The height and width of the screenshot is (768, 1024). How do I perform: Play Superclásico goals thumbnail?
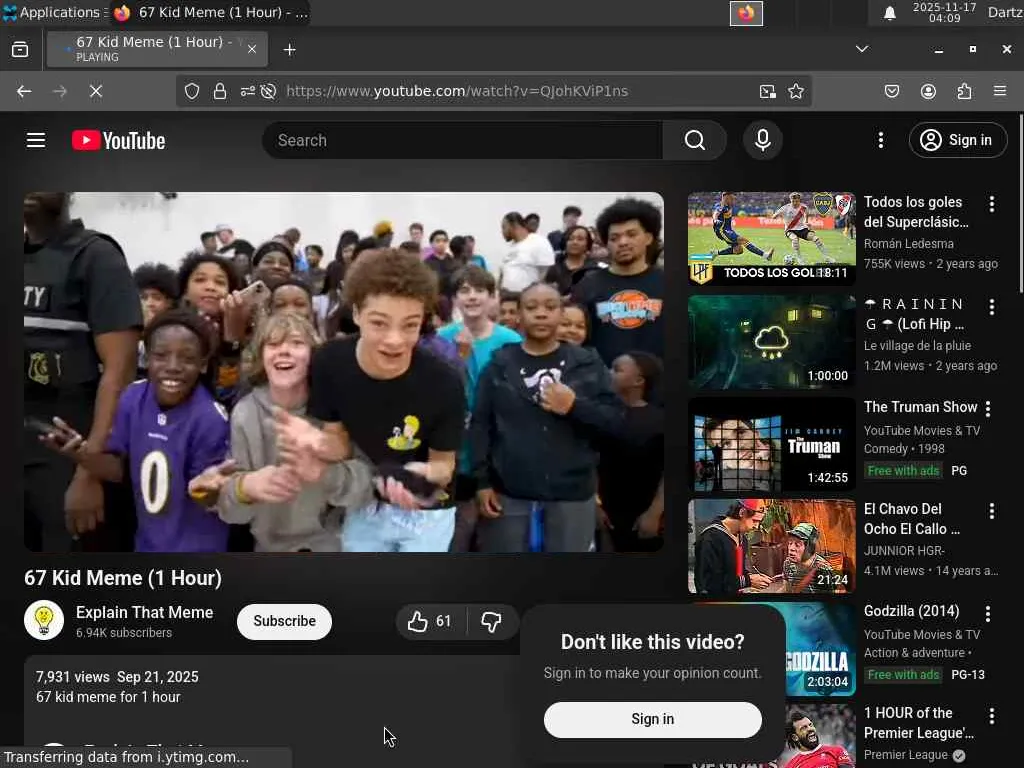tap(771, 239)
